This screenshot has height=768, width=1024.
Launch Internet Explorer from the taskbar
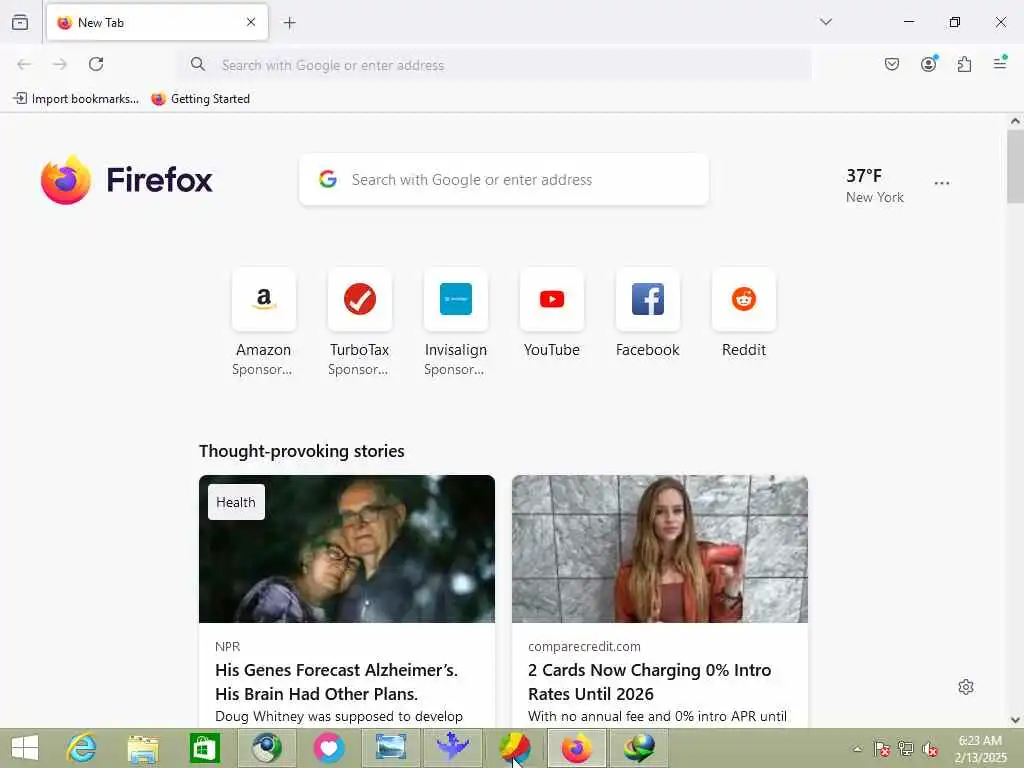tap(82, 748)
